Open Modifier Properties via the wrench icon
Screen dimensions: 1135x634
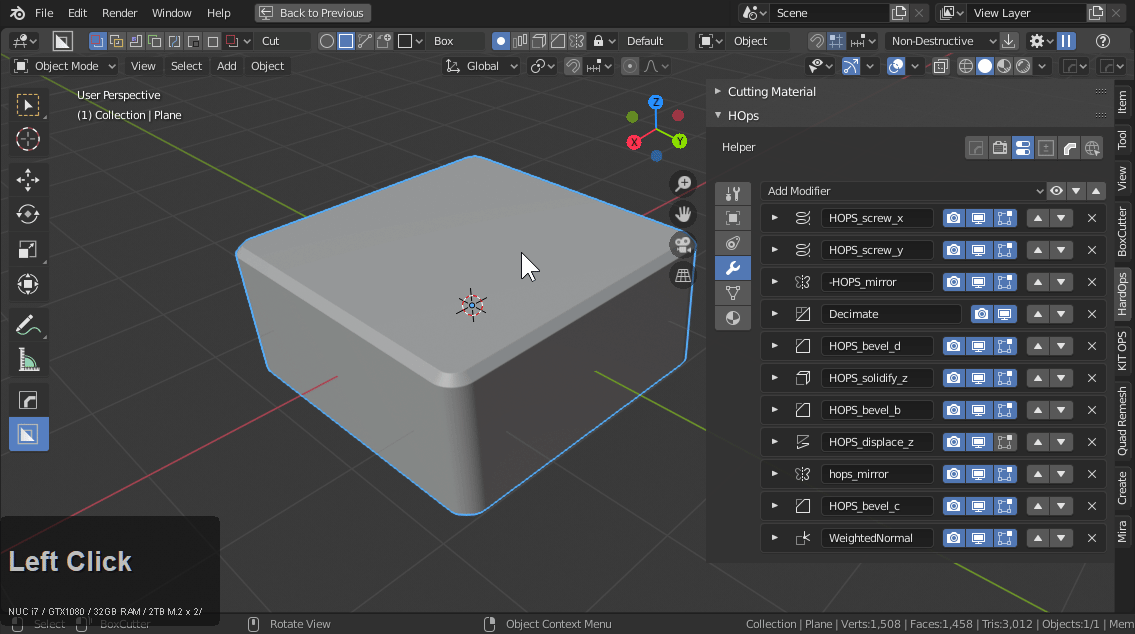coord(733,268)
